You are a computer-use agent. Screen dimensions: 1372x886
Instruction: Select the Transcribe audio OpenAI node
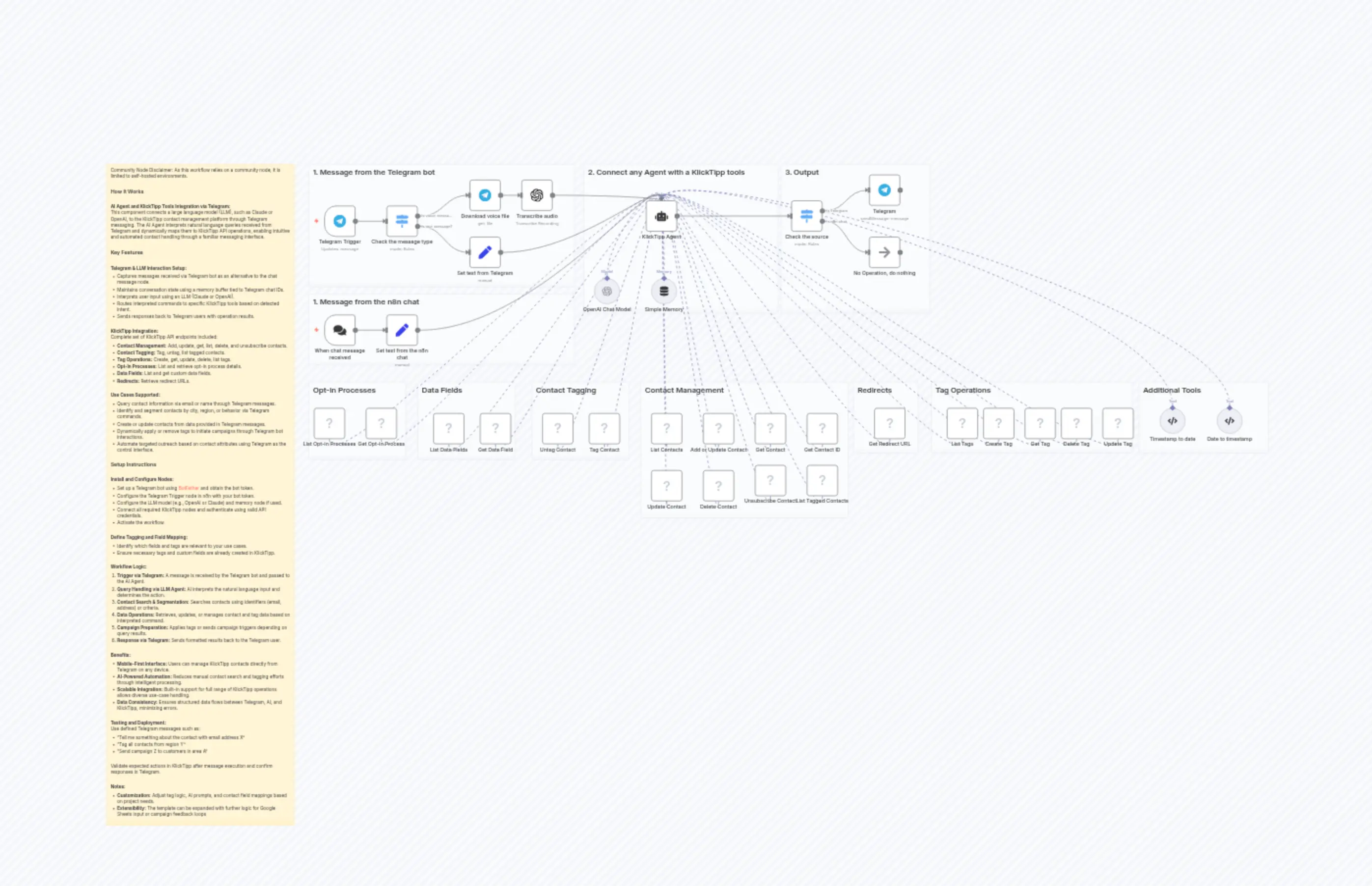point(536,196)
